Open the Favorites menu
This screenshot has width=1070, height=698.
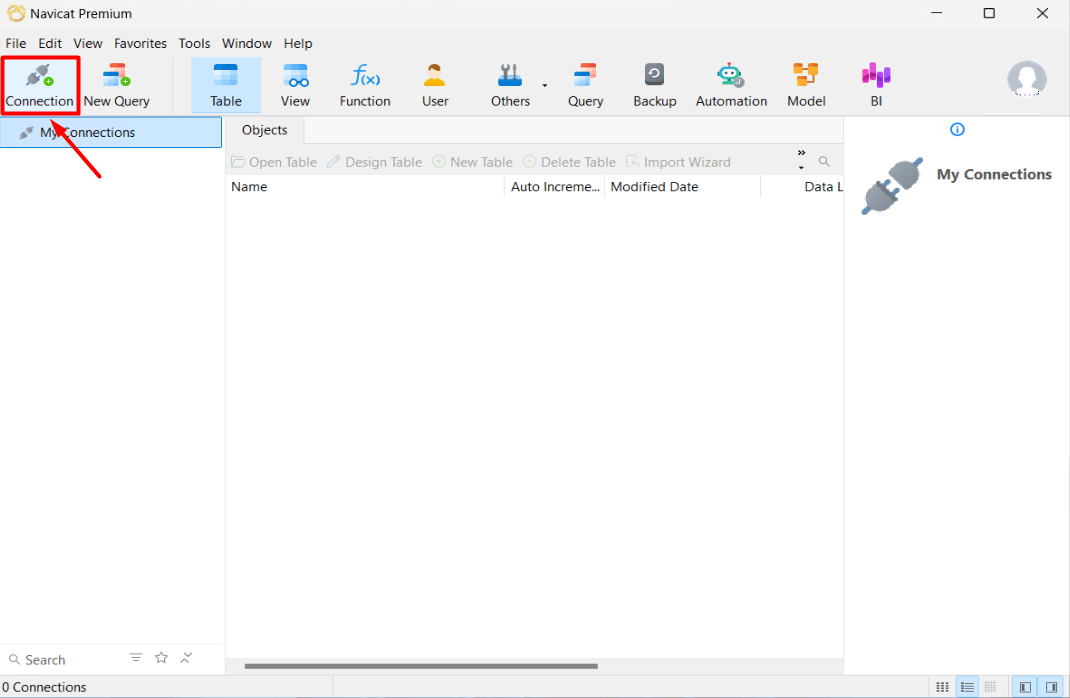pos(141,43)
